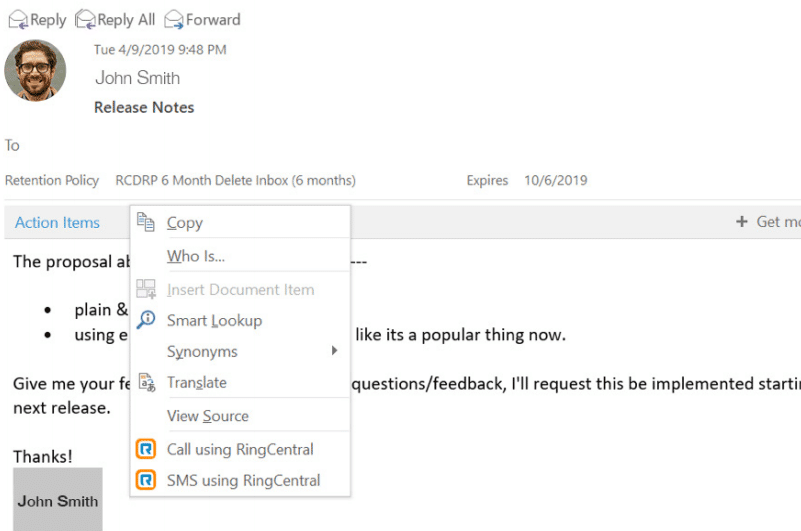Click the 'next release.' line in body
Screen dimensions: 801x531
[62, 408]
